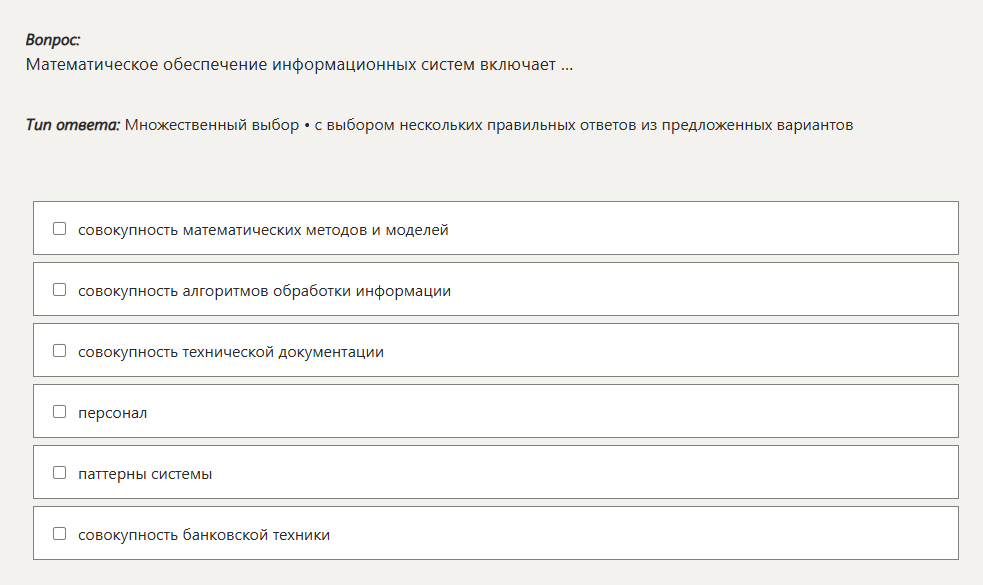The height and width of the screenshot is (585, 983).
Task: Enable the 'совокупность технической документации' checkbox
Action: pyautogui.click(x=60, y=350)
